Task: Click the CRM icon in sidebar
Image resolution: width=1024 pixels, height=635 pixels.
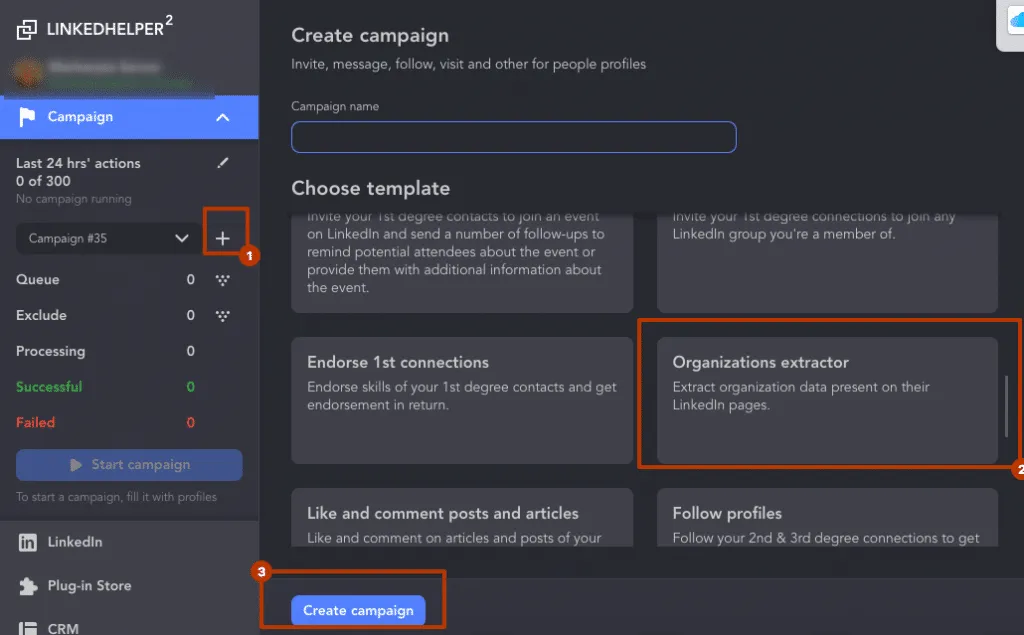Action: (x=27, y=628)
